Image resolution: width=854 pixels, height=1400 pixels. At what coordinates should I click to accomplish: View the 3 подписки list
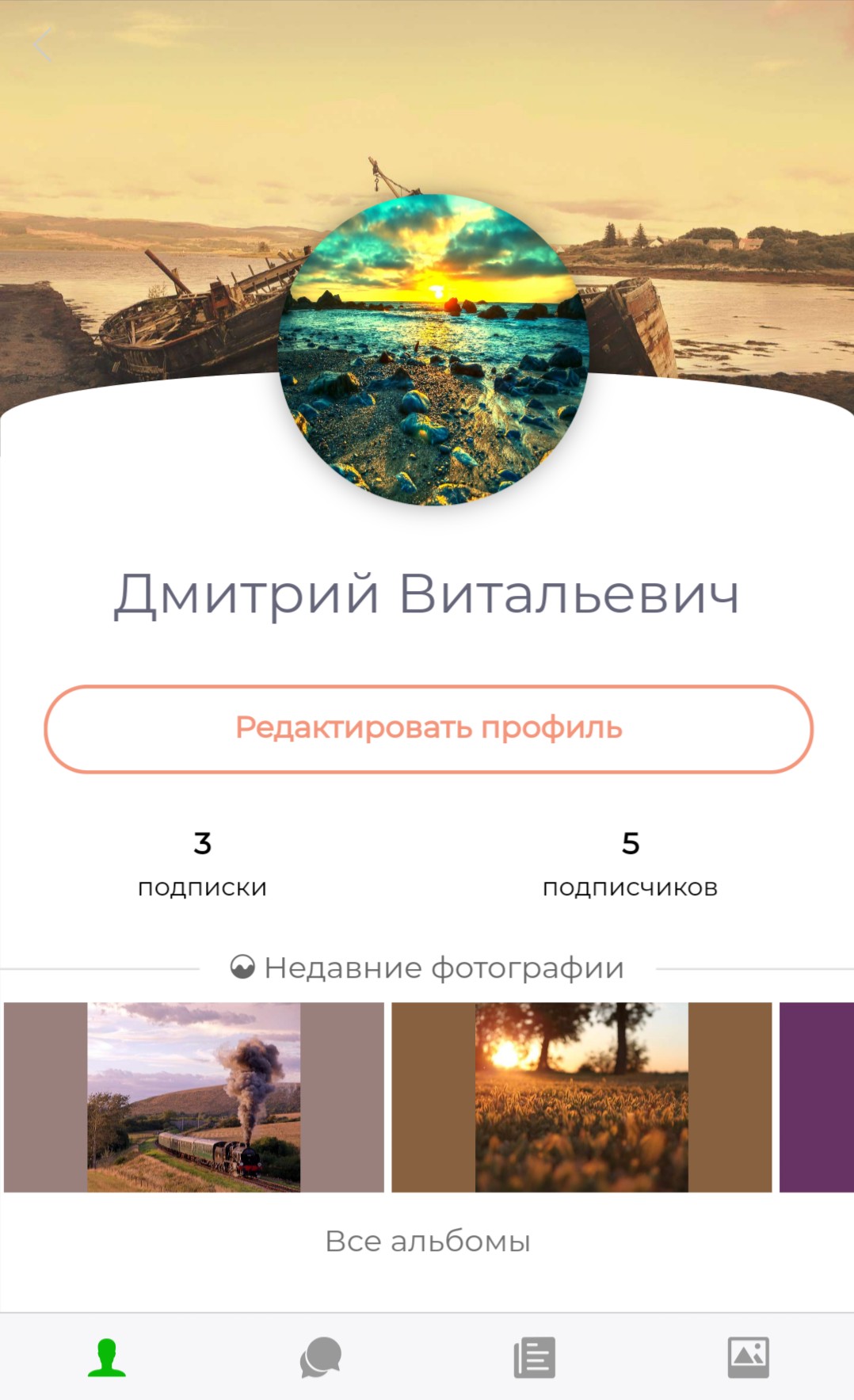tap(203, 864)
